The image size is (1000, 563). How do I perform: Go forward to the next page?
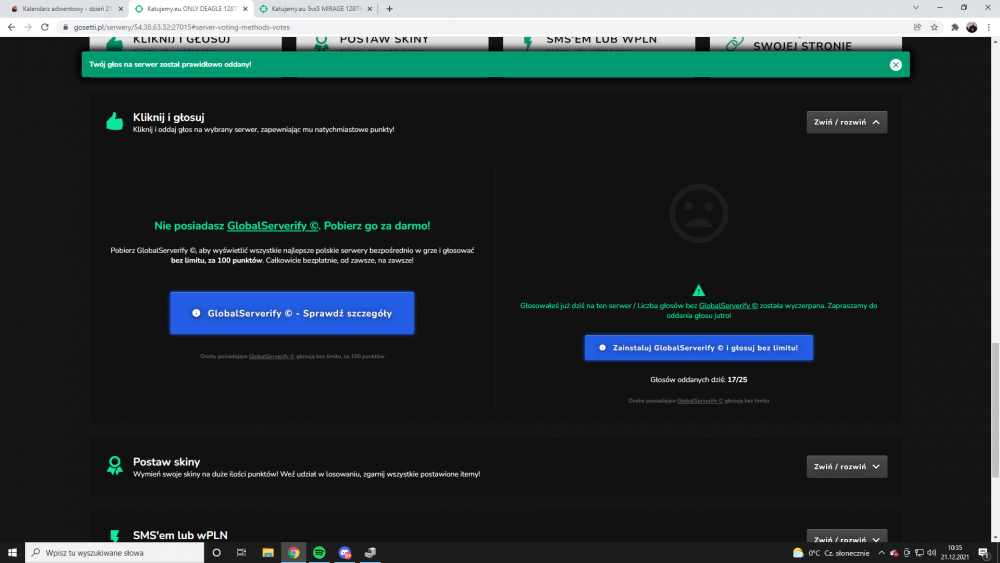[28, 27]
